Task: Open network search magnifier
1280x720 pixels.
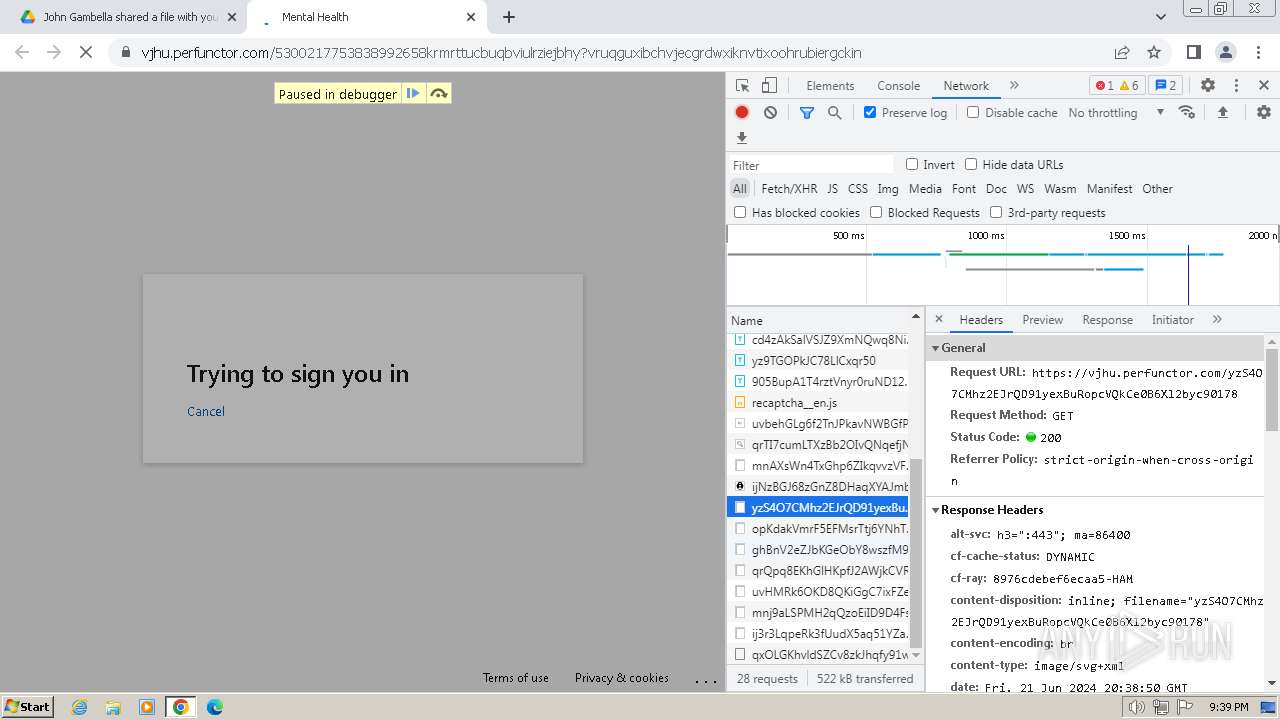Action: pos(834,112)
